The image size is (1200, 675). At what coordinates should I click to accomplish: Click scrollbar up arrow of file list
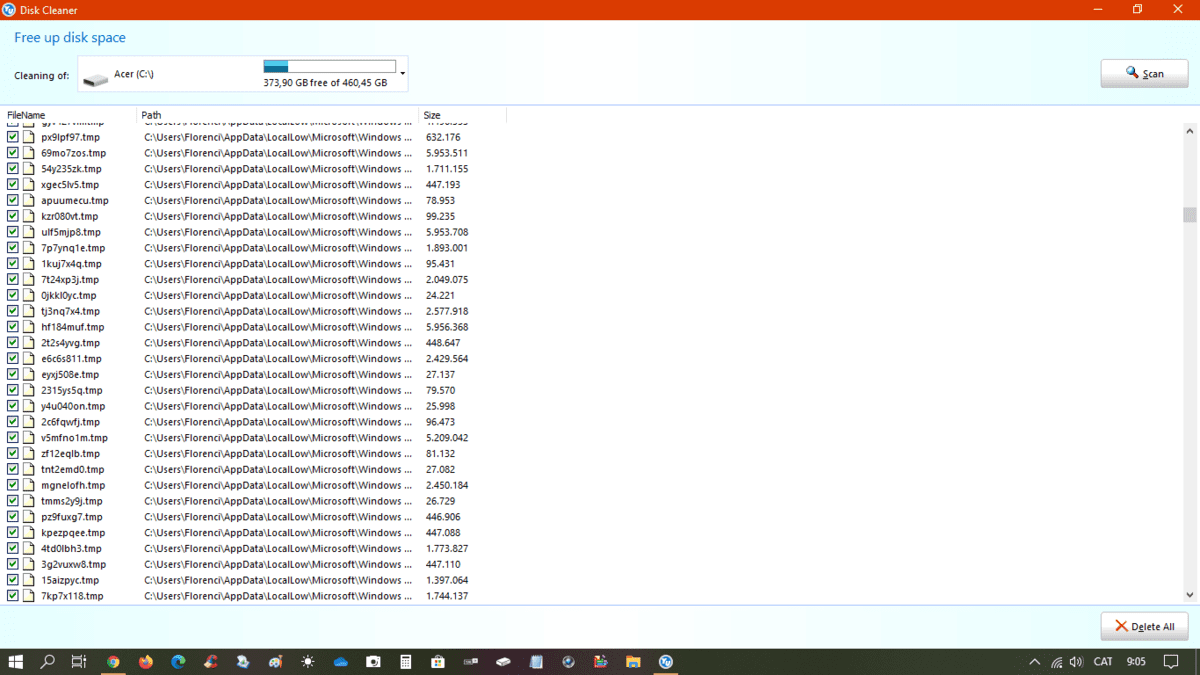click(x=1189, y=131)
